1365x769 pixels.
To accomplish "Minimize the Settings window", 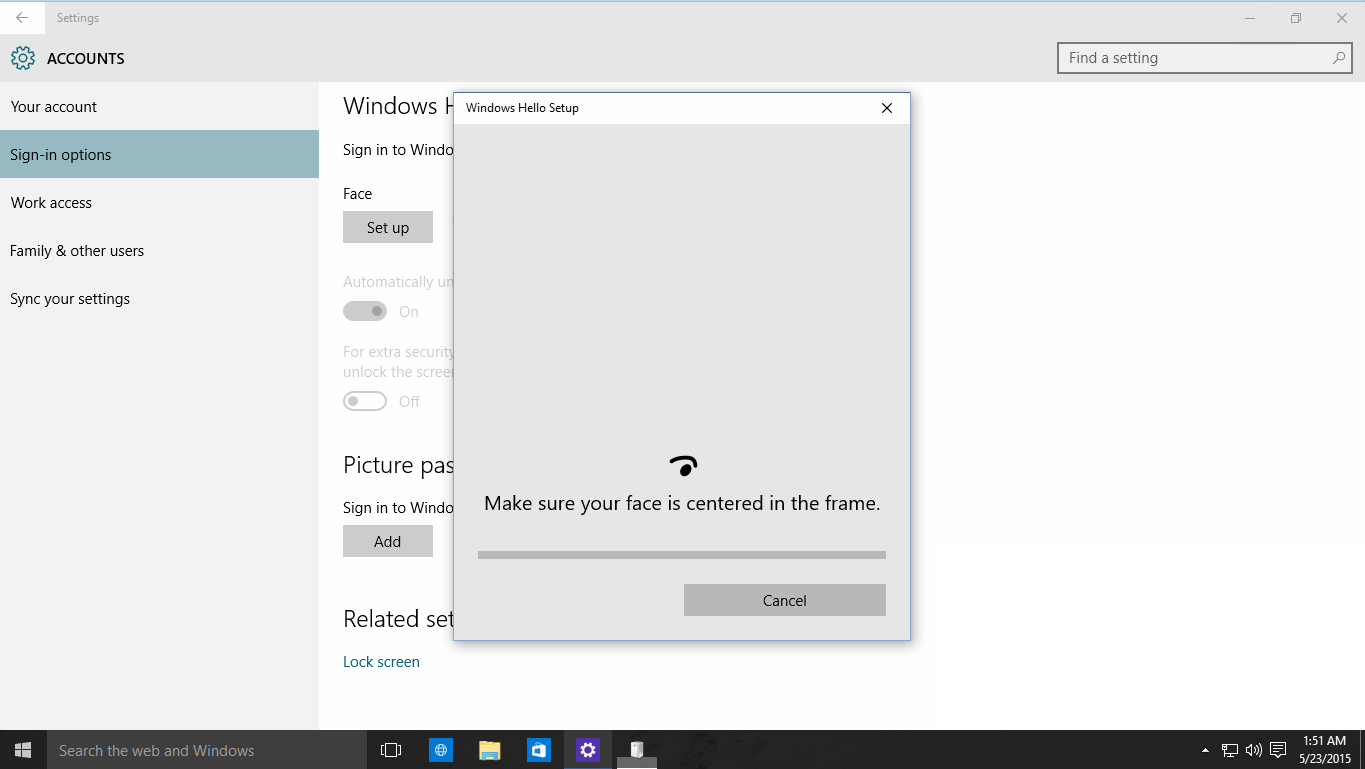I will click(1250, 18).
